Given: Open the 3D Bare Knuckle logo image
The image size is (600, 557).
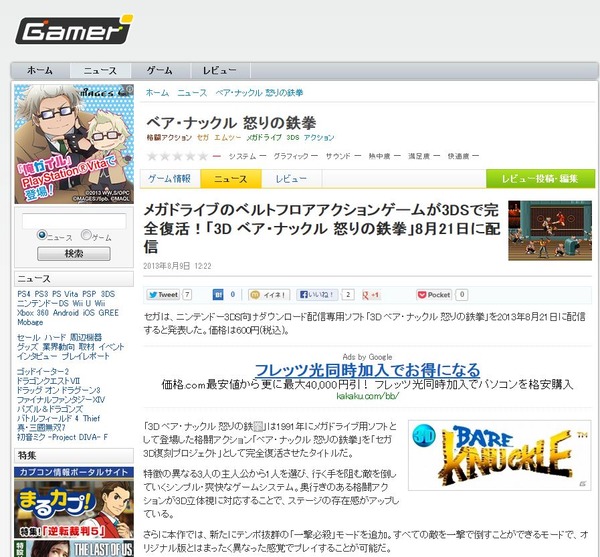Looking at the screenshot, I should (x=500, y=455).
